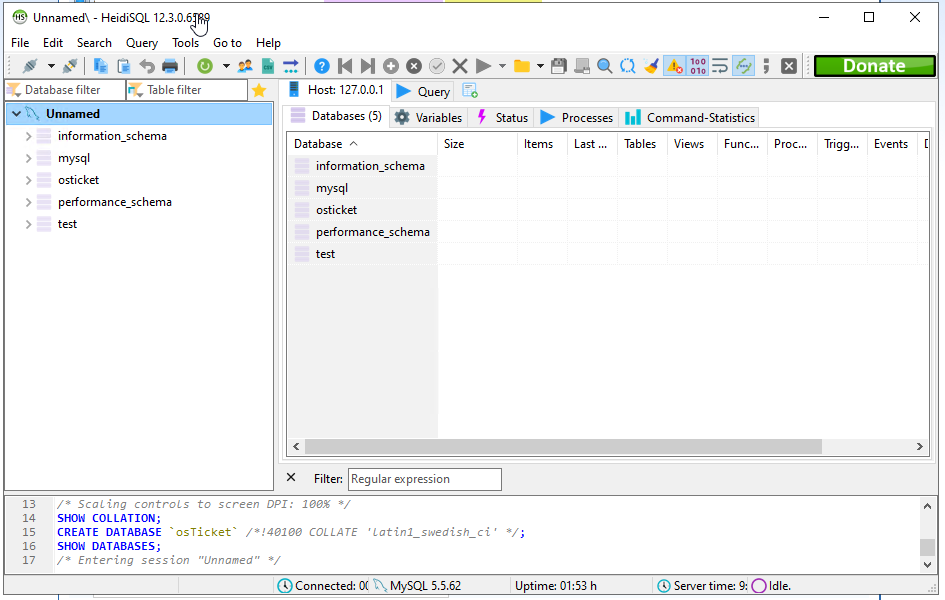The width and height of the screenshot is (945, 600).
Task: Open the Run query dropdown arrow
Action: tap(502, 66)
